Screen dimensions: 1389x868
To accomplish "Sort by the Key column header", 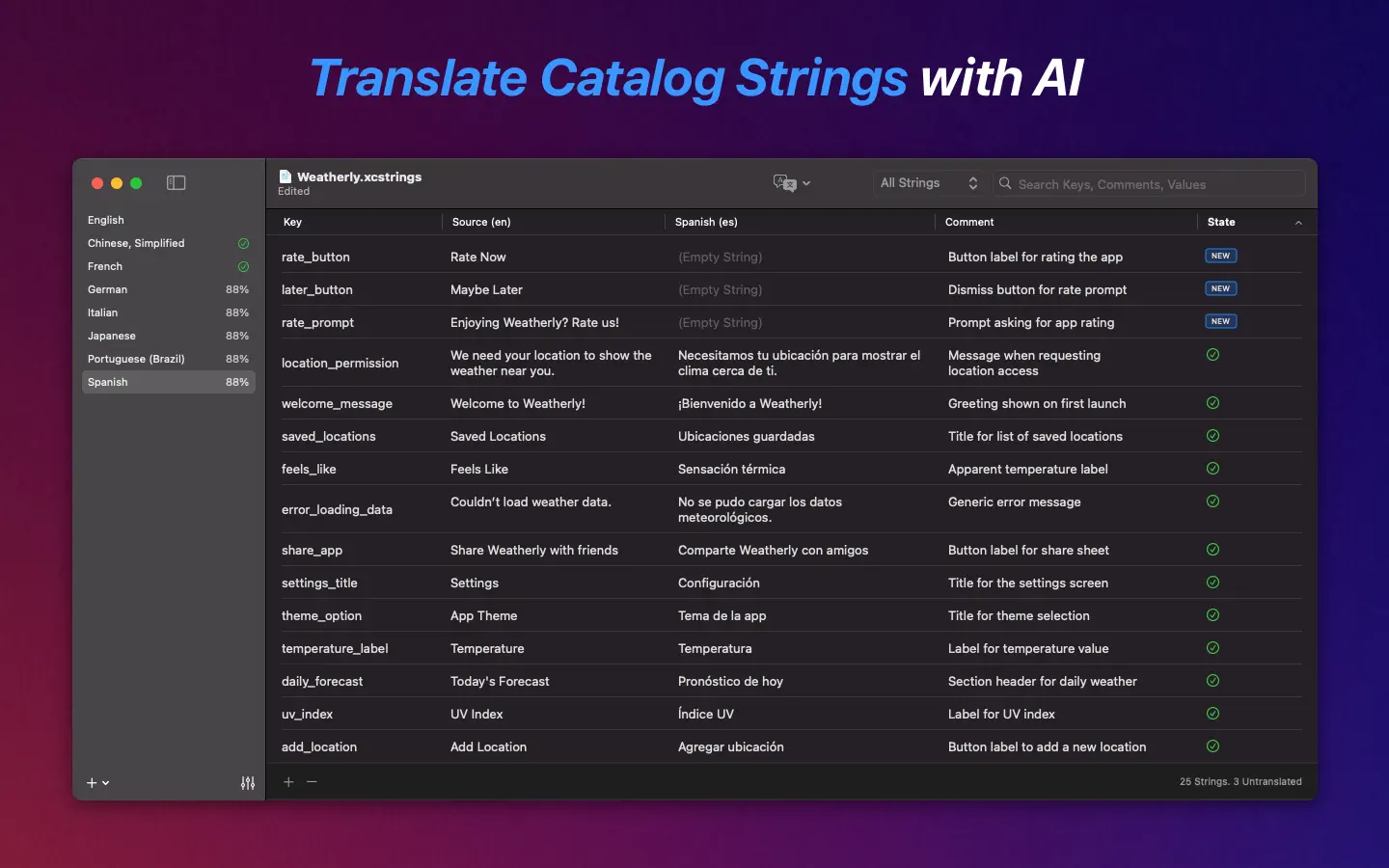I will [x=355, y=222].
